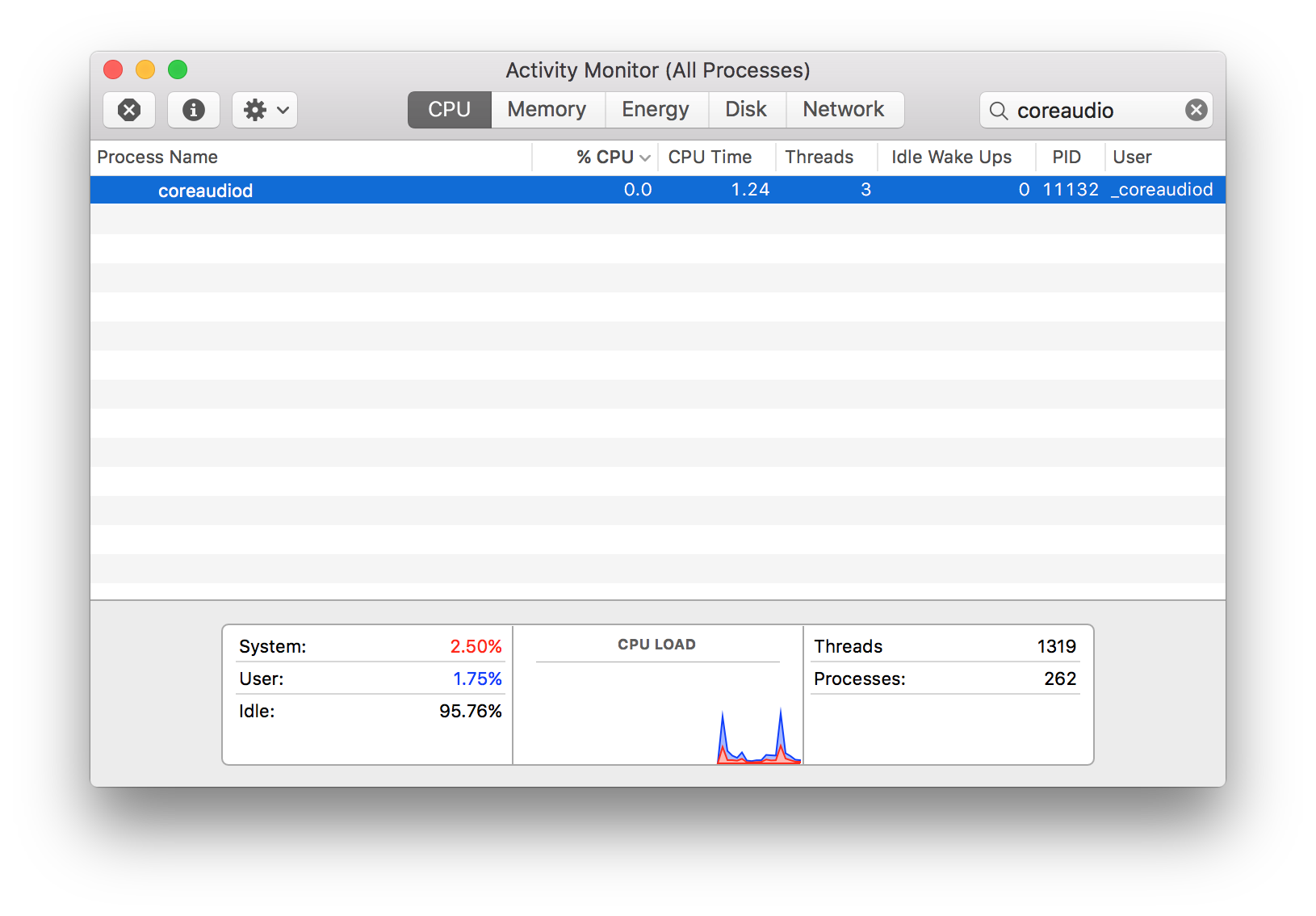Screen dimensions: 1316x916
Task: Sort by Idle Wake Ups column
Action: tap(957, 157)
